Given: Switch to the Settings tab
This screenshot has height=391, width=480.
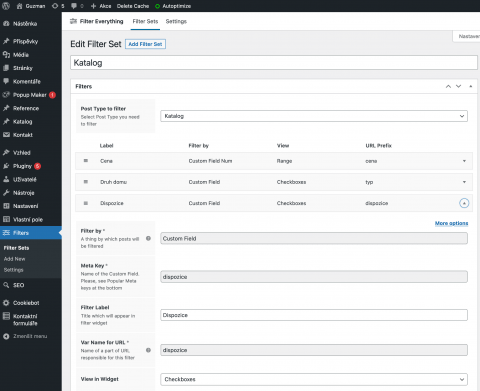Looking at the screenshot, I should (x=176, y=21).
